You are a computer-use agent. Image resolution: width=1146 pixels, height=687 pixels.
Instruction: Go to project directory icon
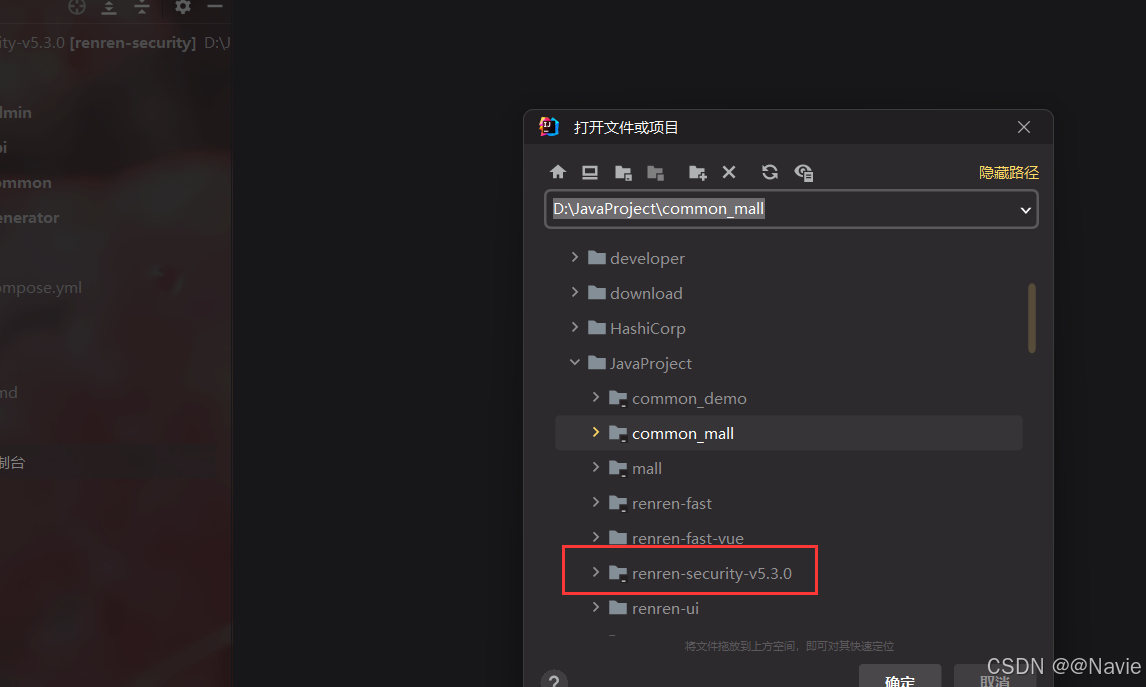(623, 172)
